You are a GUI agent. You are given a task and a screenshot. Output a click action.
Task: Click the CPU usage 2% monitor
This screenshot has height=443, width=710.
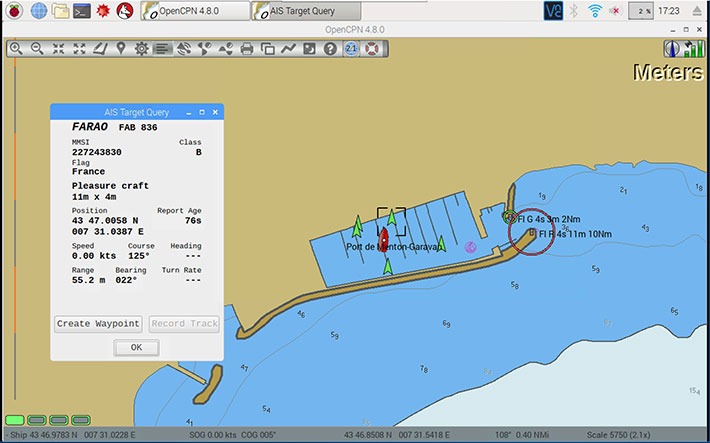point(640,11)
